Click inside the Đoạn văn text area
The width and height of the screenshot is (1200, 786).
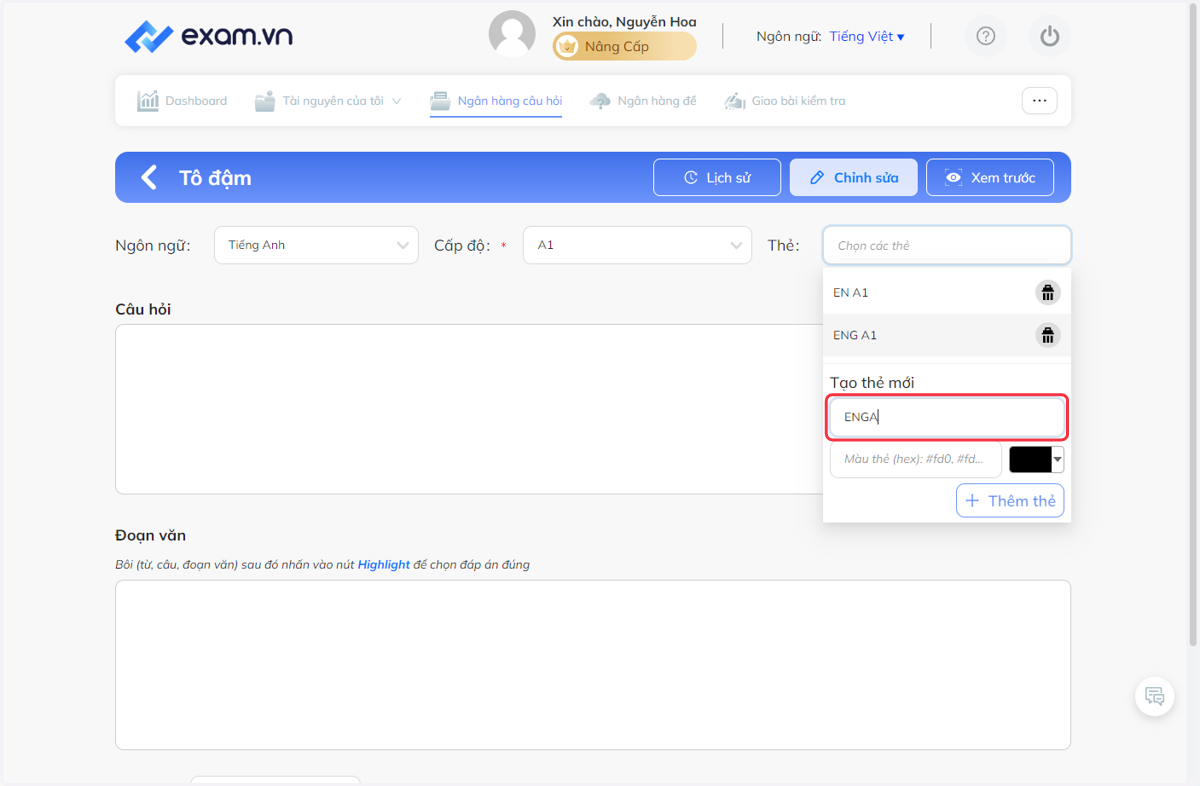point(593,665)
